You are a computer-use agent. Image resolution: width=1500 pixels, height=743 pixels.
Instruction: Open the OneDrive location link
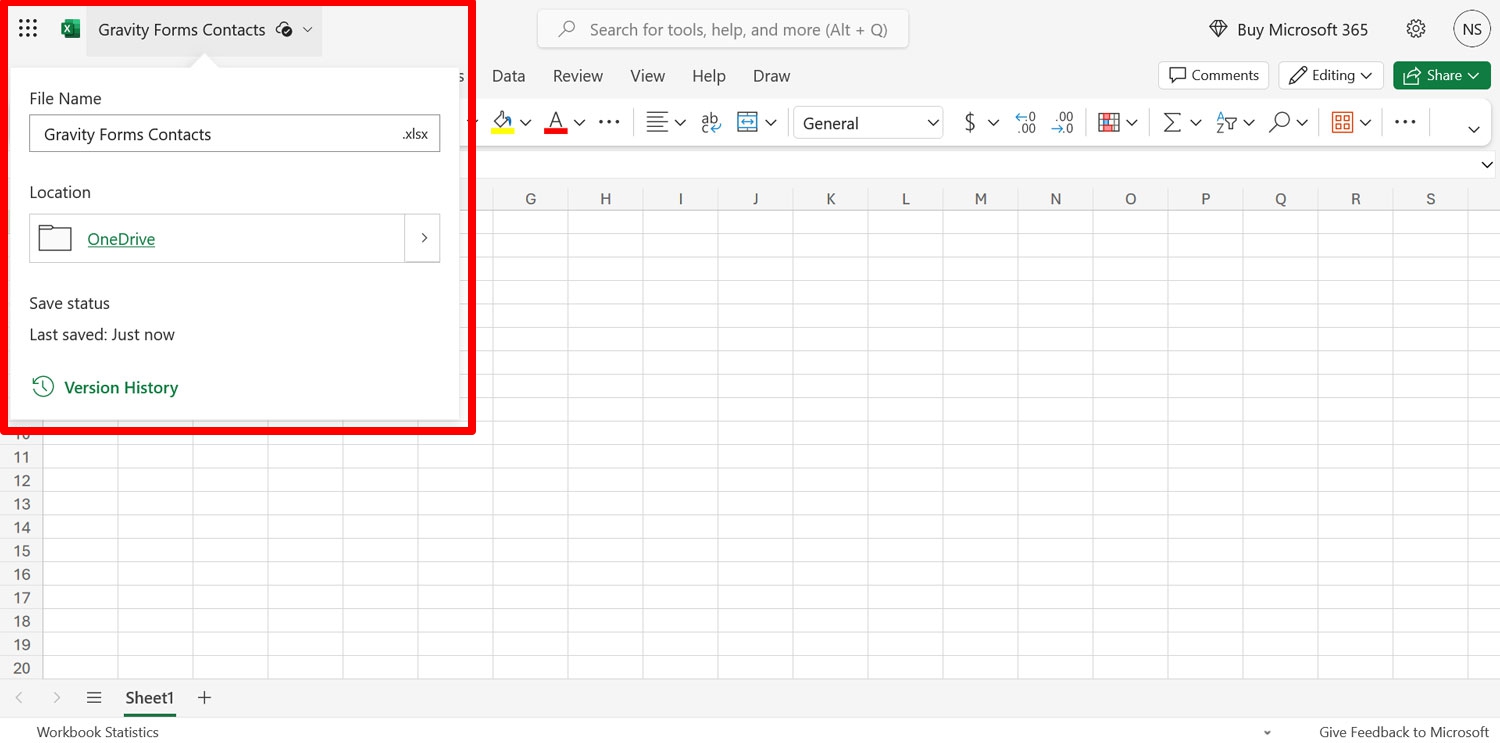[121, 239]
